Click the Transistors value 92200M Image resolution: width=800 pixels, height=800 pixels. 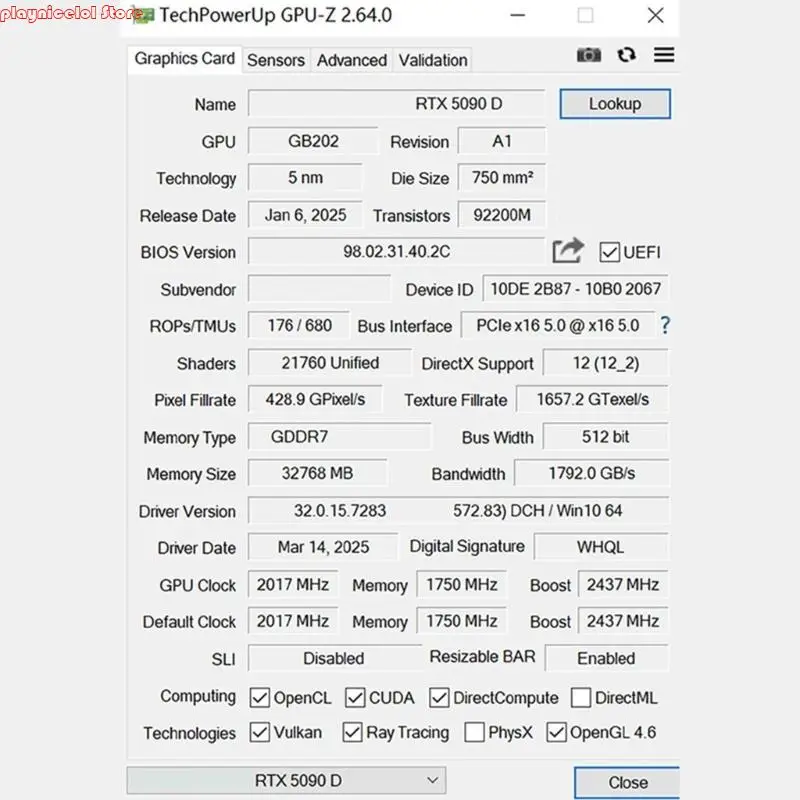point(502,215)
